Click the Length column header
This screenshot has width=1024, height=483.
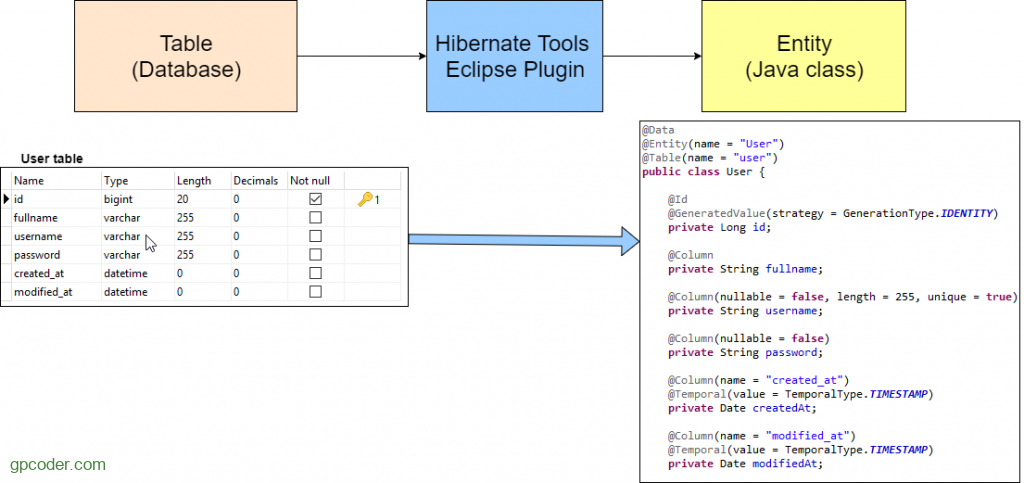194,181
